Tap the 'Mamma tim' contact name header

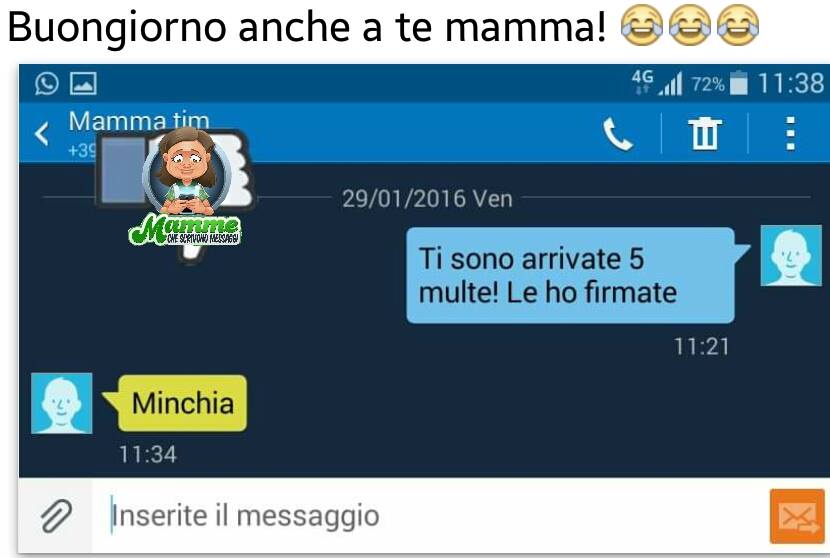pyautogui.click(x=139, y=121)
